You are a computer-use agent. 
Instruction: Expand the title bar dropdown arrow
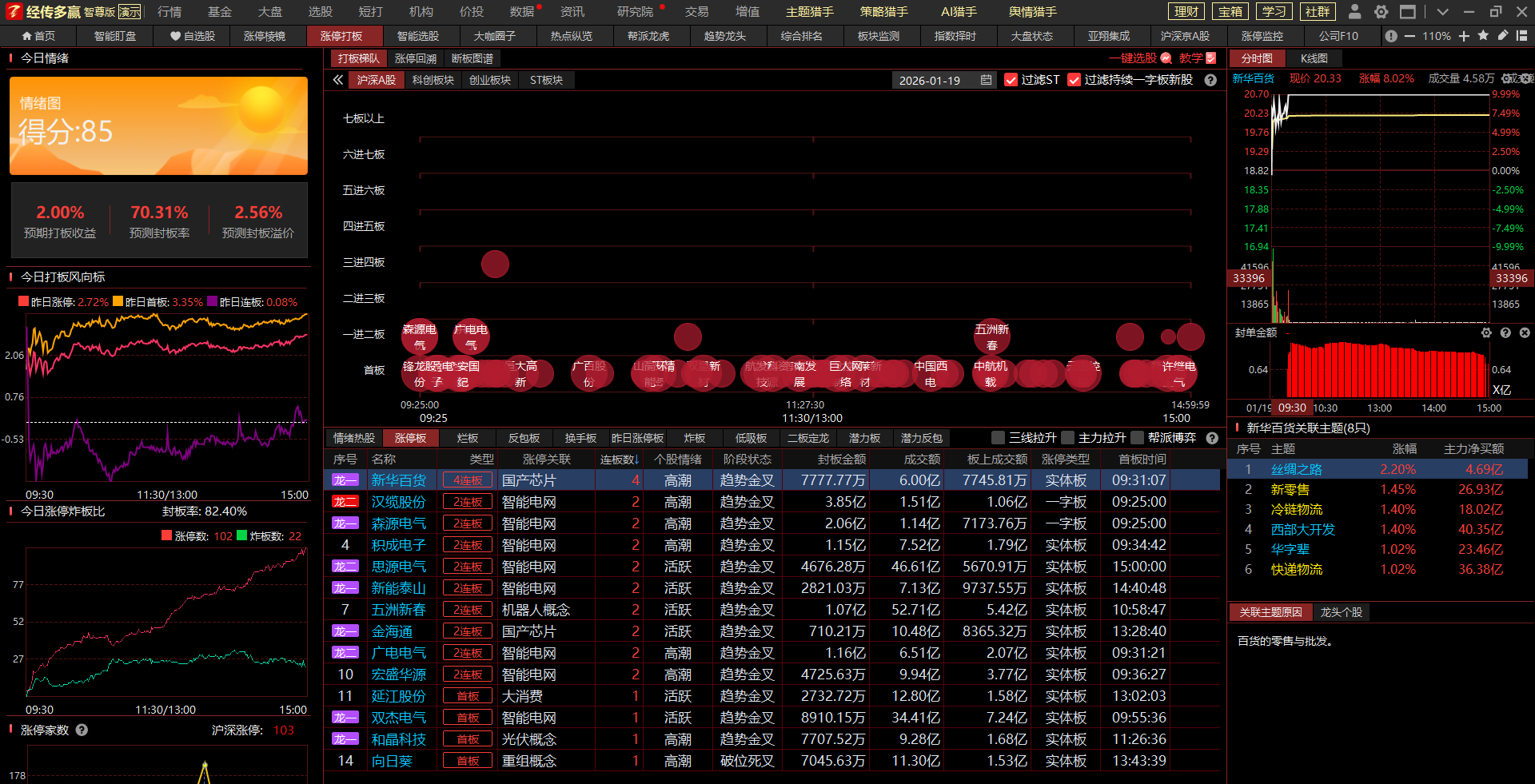[x=1441, y=12]
